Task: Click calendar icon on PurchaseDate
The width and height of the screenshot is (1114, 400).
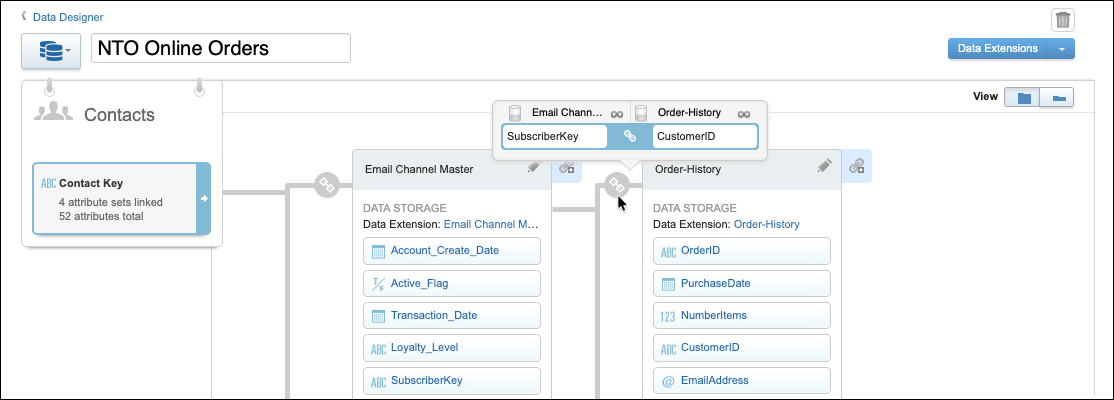Action: (x=669, y=284)
